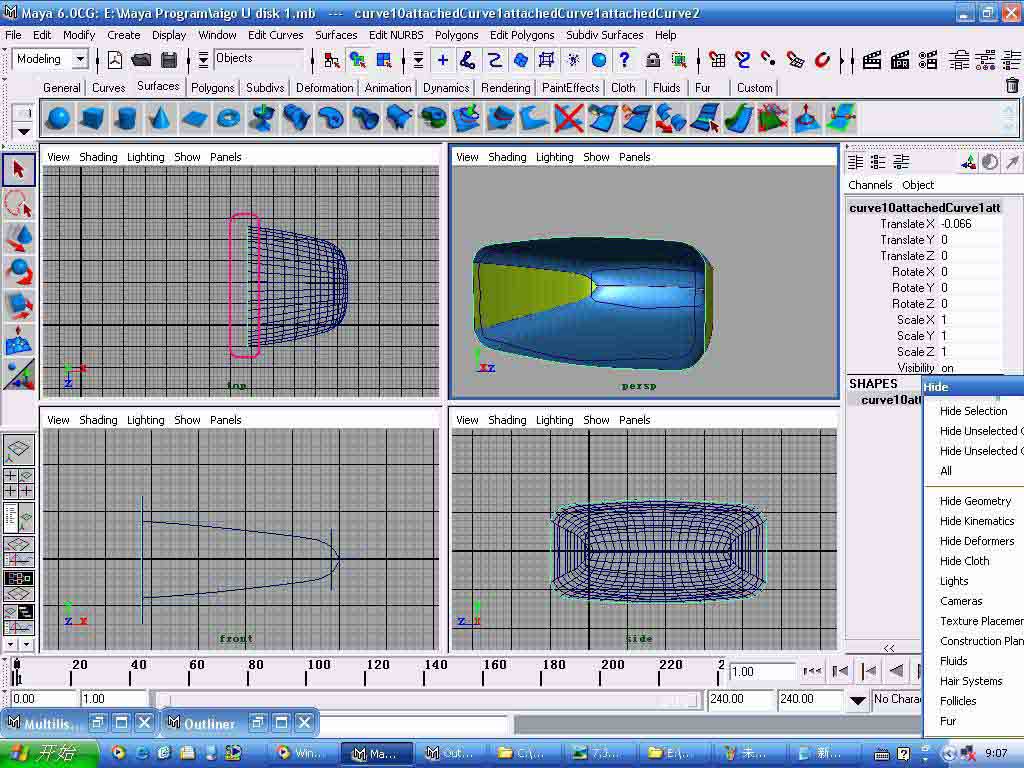Screen dimensions: 1024x768
Task: Click the first clapperboard render icon
Action: [872, 60]
